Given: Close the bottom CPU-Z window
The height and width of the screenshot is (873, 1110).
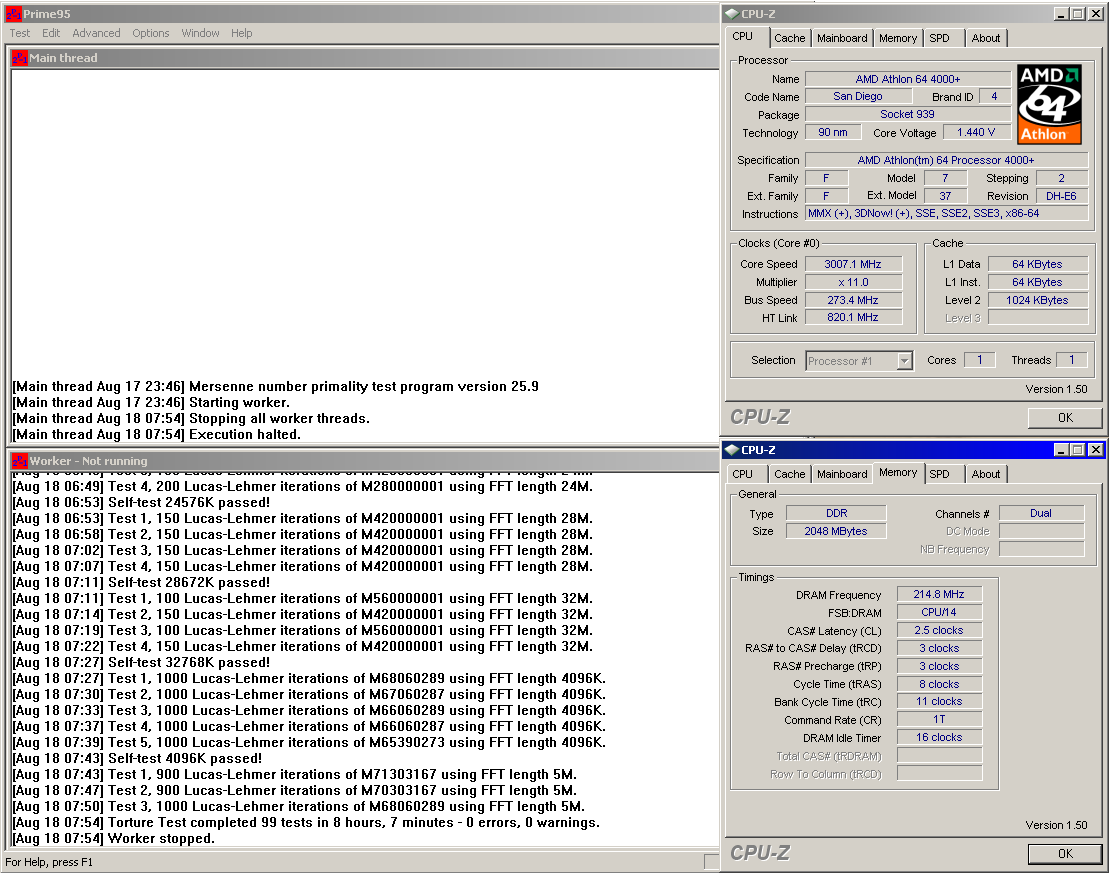Looking at the screenshot, I should [x=1095, y=450].
